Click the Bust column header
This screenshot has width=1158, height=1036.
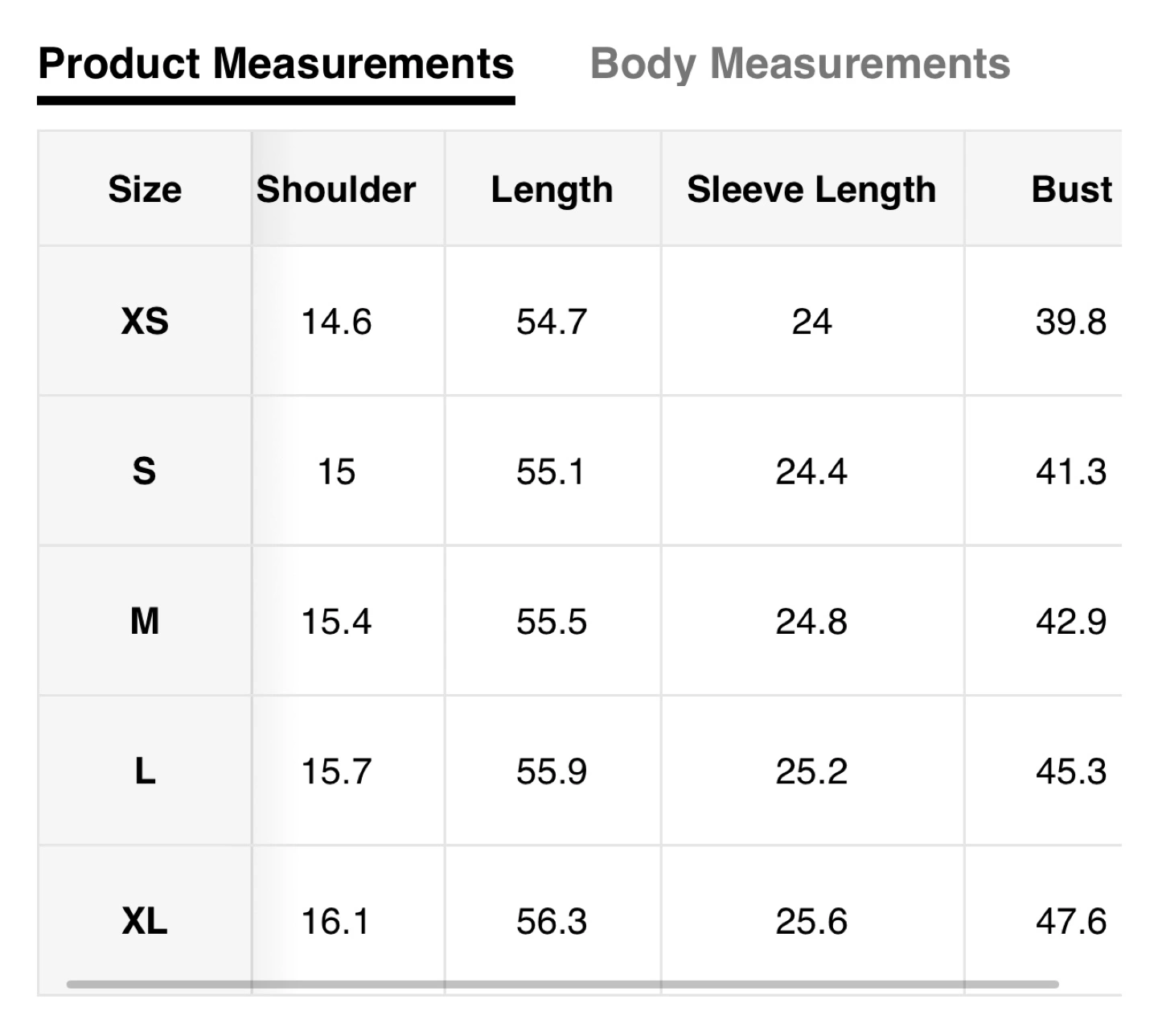pyautogui.click(x=1071, y=190)
